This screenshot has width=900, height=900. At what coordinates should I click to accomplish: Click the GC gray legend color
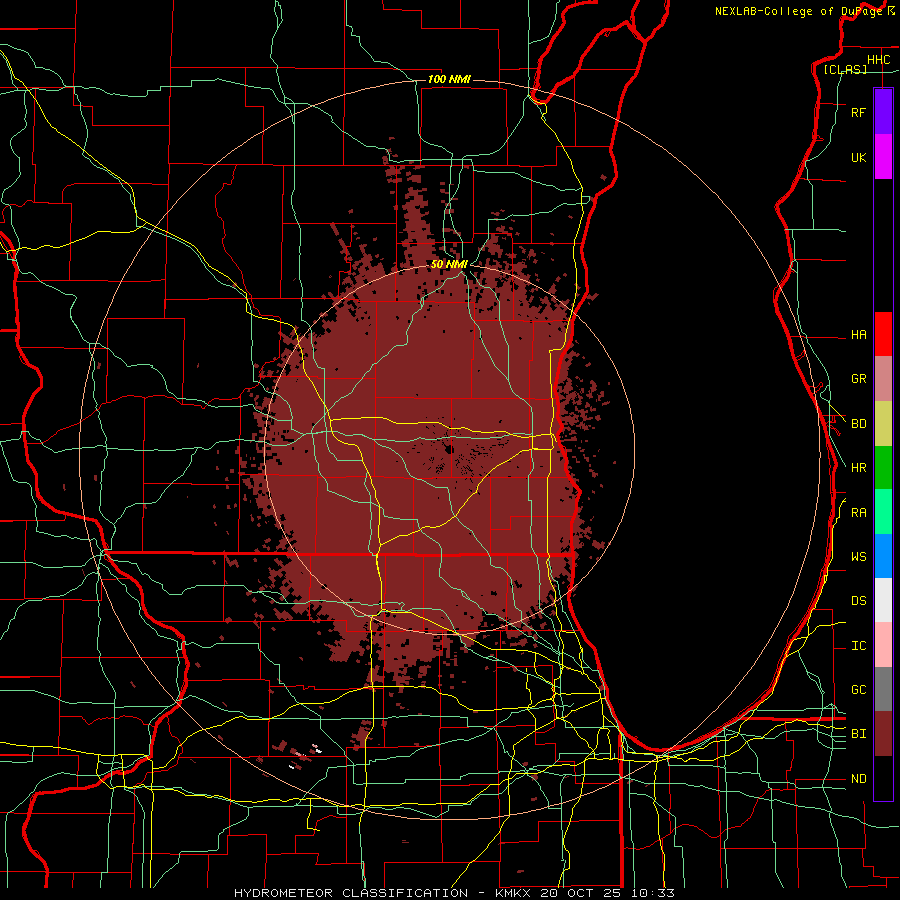coord(883,689)
